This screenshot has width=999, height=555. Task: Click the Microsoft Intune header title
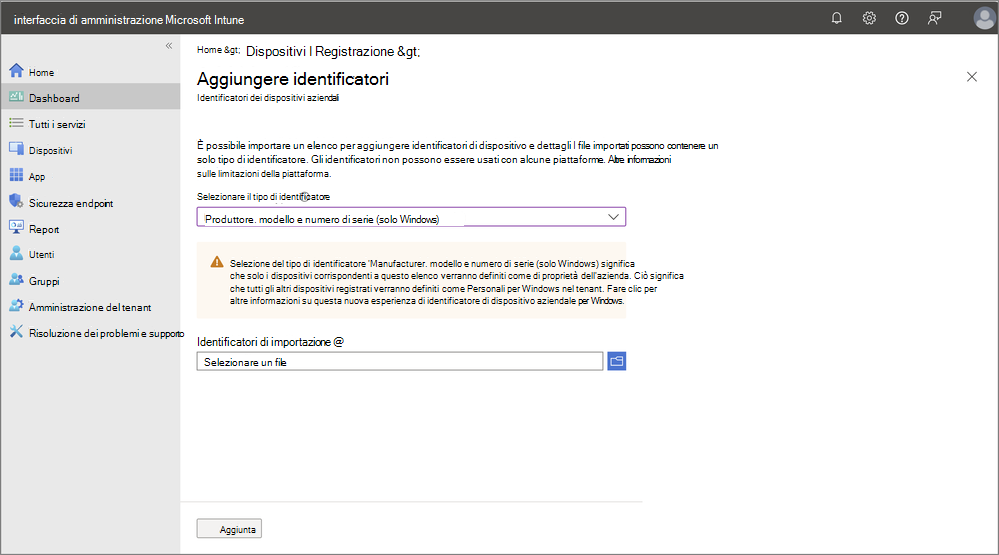129,20
